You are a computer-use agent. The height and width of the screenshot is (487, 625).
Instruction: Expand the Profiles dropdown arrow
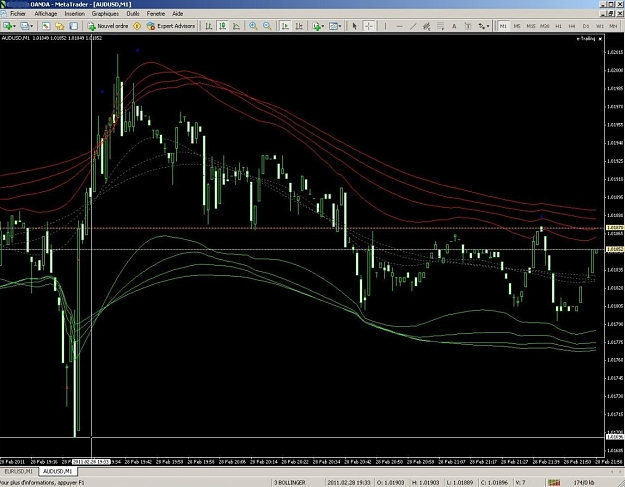pos(31,26)
